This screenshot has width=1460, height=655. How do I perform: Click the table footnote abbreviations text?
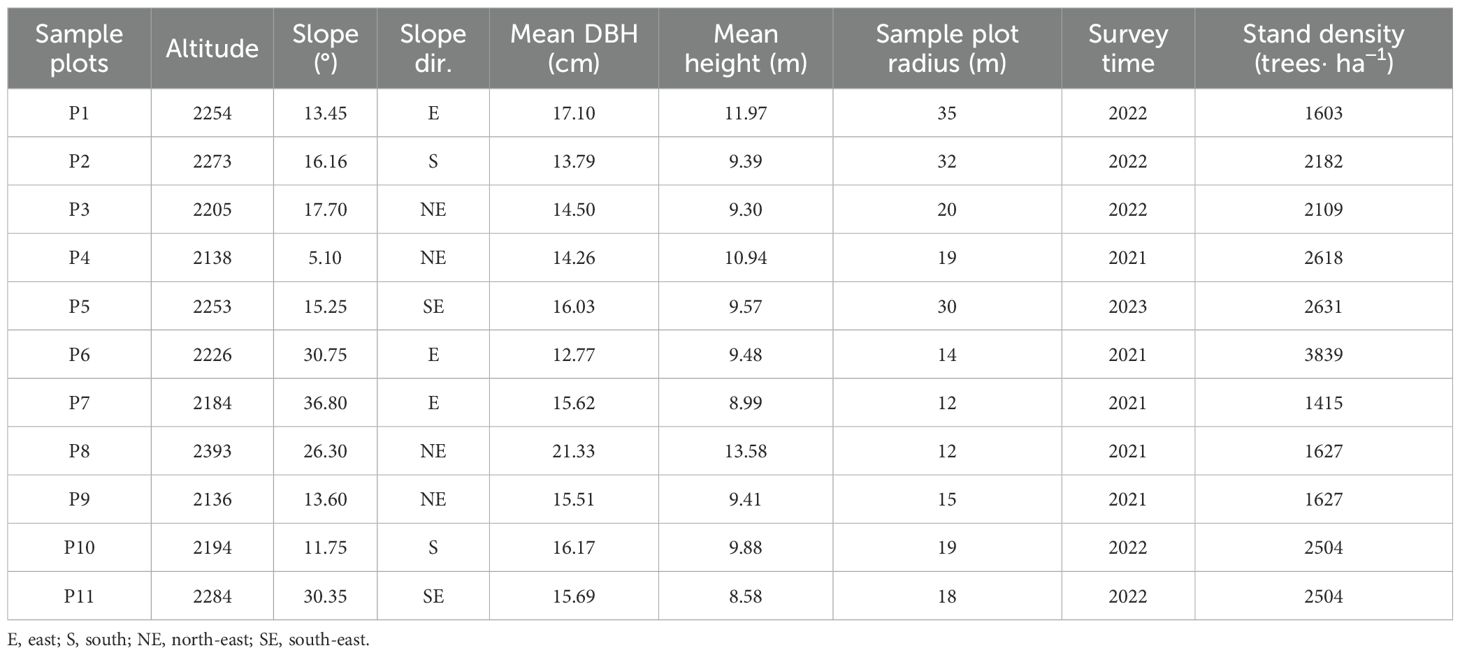pos(189,639)
